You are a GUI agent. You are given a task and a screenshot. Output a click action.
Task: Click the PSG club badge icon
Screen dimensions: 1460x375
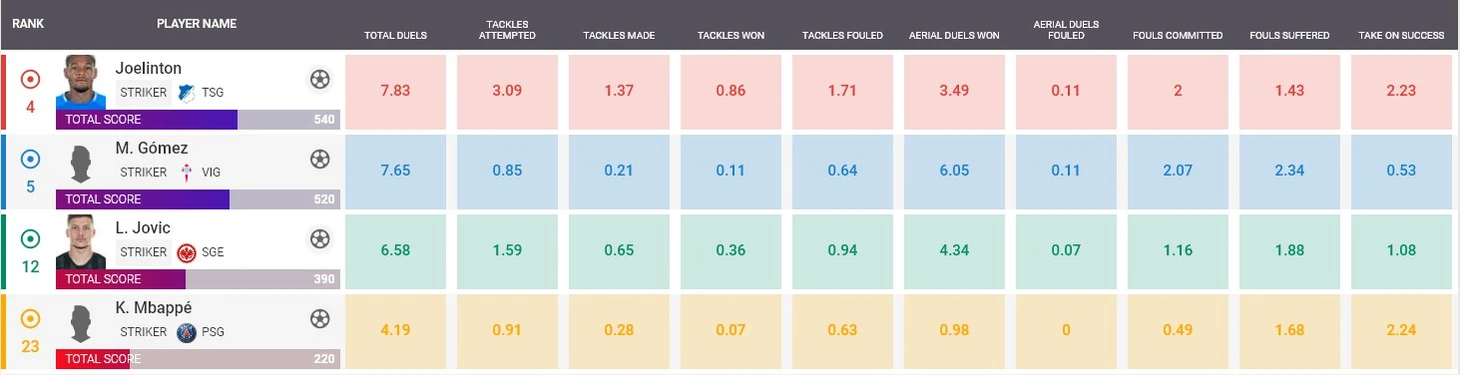pyautogui.click(x=186, y=332)
